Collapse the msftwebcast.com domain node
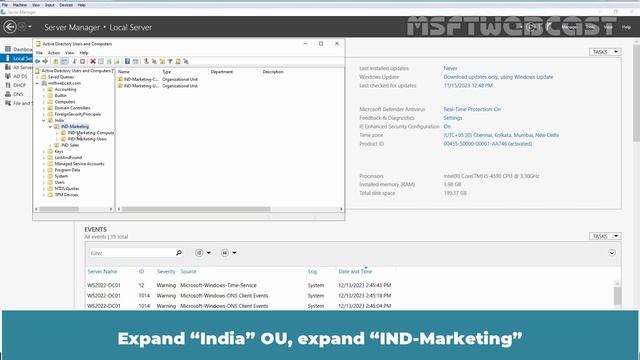The width and height of the screenshot is (640, 360). tap(37, 83)
